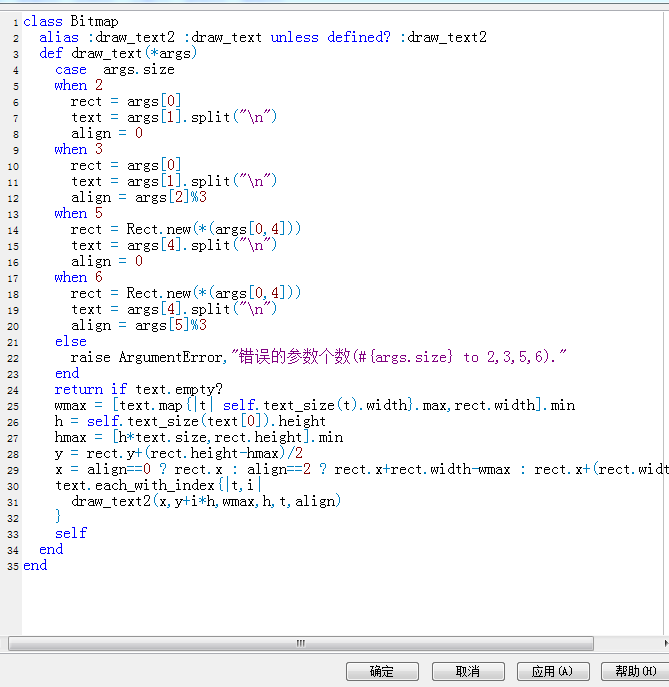Click the 'wmax =' assignment on line 25
The image size is (669, 687).
point(315,406)
